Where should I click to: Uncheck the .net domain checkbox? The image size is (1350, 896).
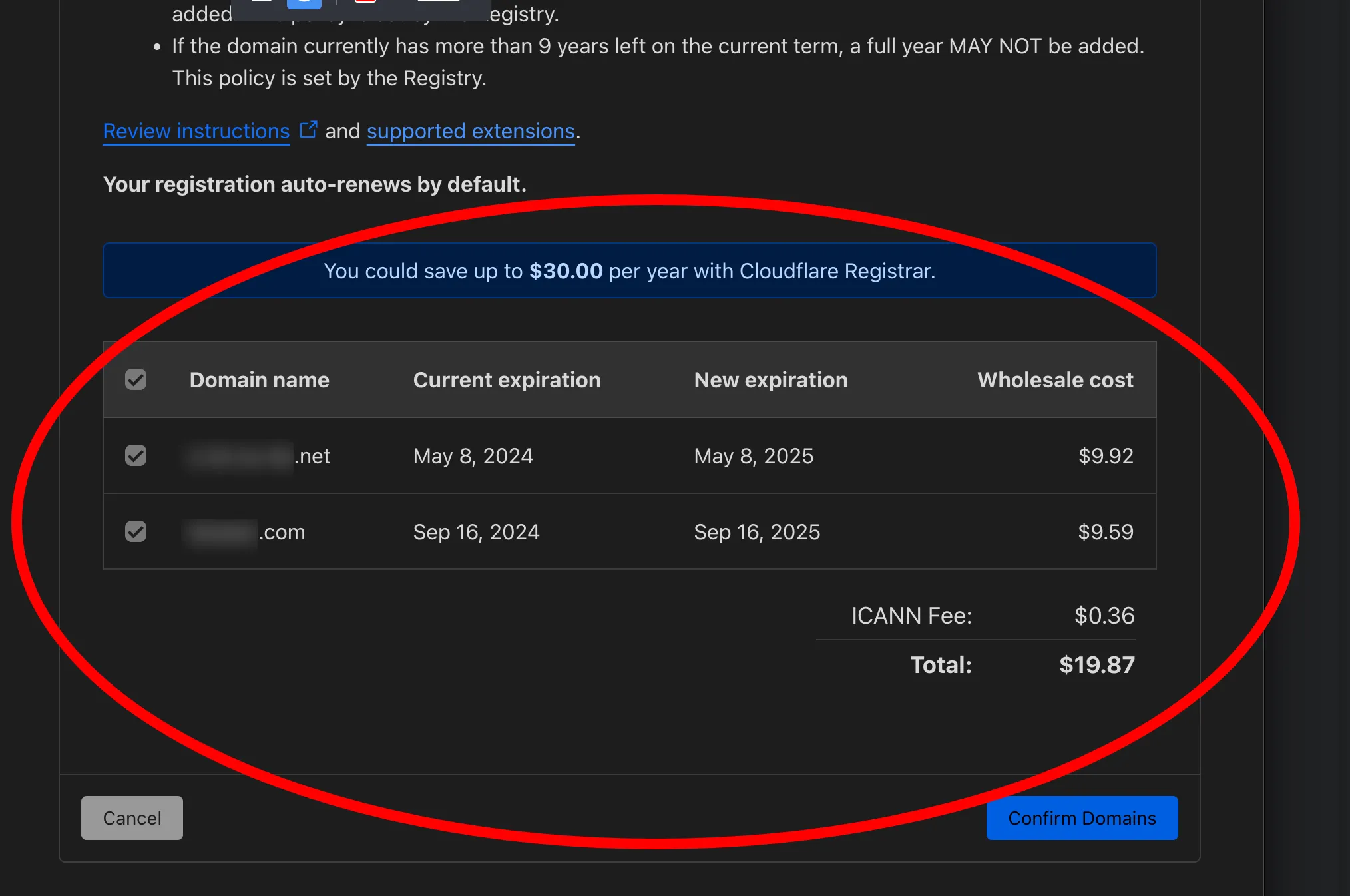[136, 455]
